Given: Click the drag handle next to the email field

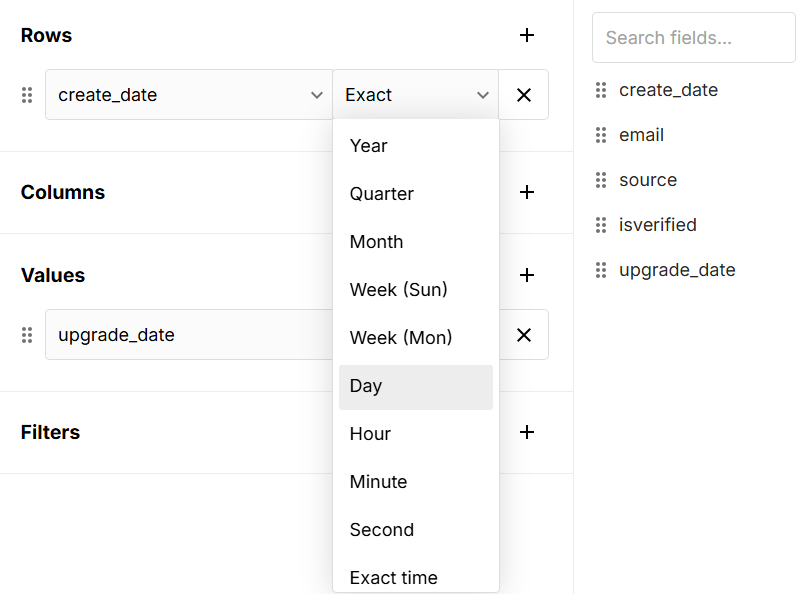Looking at the screenshot, I should pyautogui.click(x=601, y=134).
